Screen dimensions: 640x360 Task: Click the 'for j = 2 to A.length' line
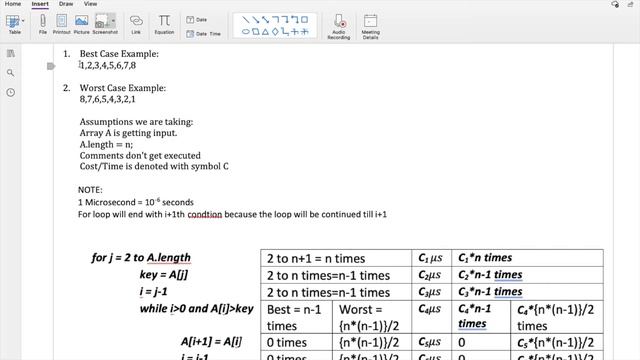[141, 258]
